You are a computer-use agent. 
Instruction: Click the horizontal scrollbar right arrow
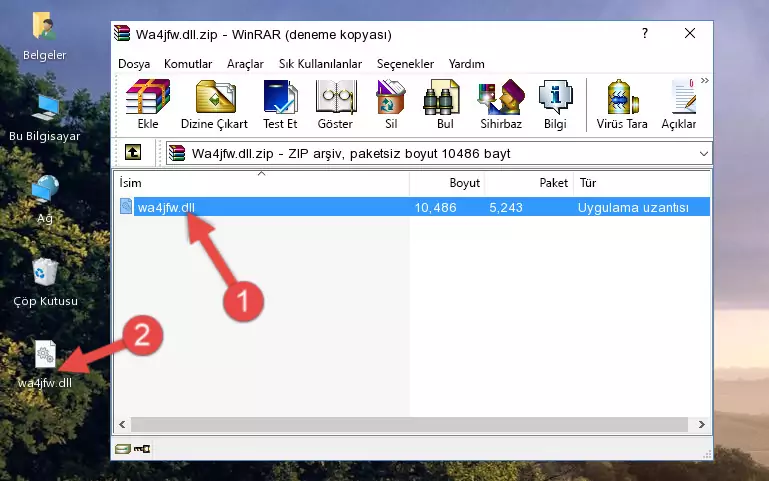pyautogui.click(x=702, y=424)
